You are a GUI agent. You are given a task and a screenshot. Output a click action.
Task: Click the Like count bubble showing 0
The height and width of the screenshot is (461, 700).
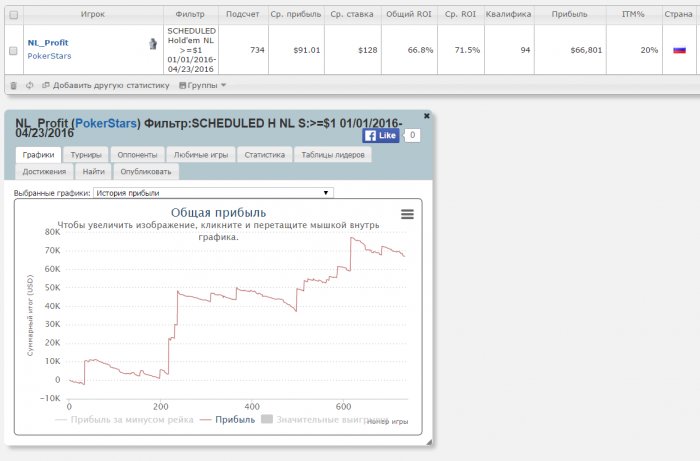(x=412, y=135)
